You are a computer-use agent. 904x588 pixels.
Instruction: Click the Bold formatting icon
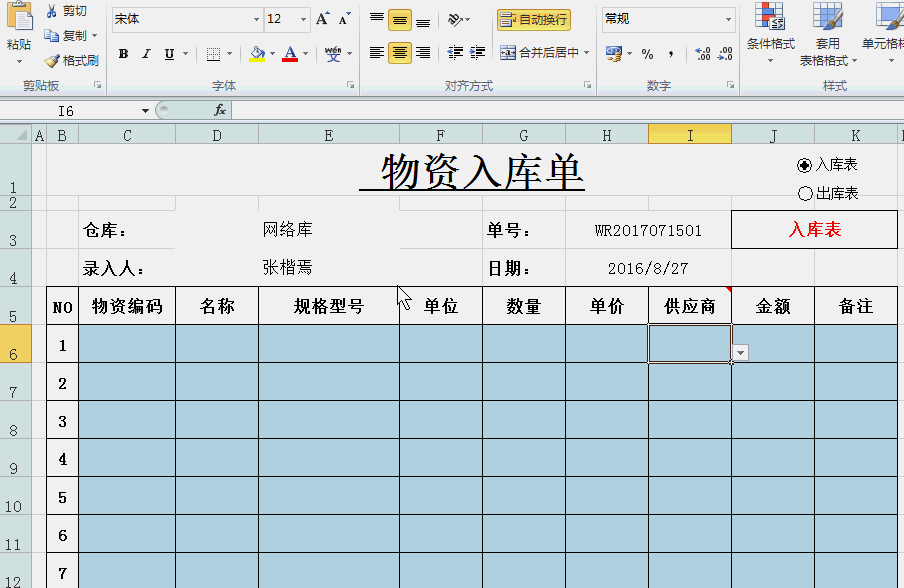coord(123,54)
